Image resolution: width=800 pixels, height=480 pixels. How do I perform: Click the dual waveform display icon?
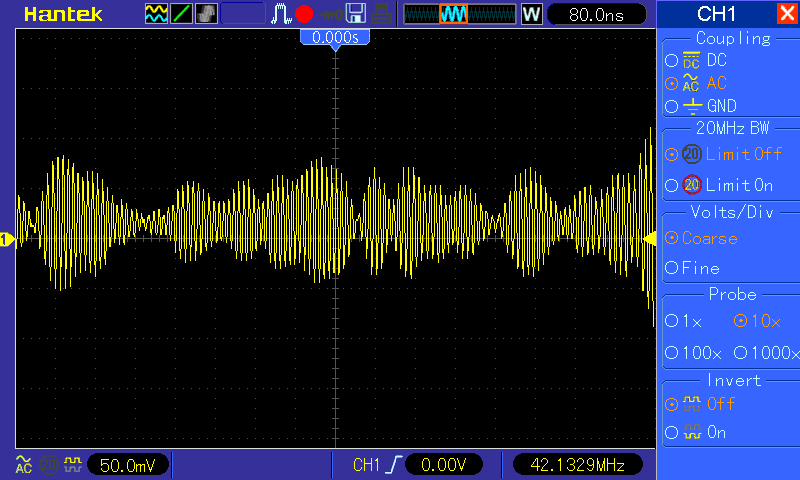point(156,14)
